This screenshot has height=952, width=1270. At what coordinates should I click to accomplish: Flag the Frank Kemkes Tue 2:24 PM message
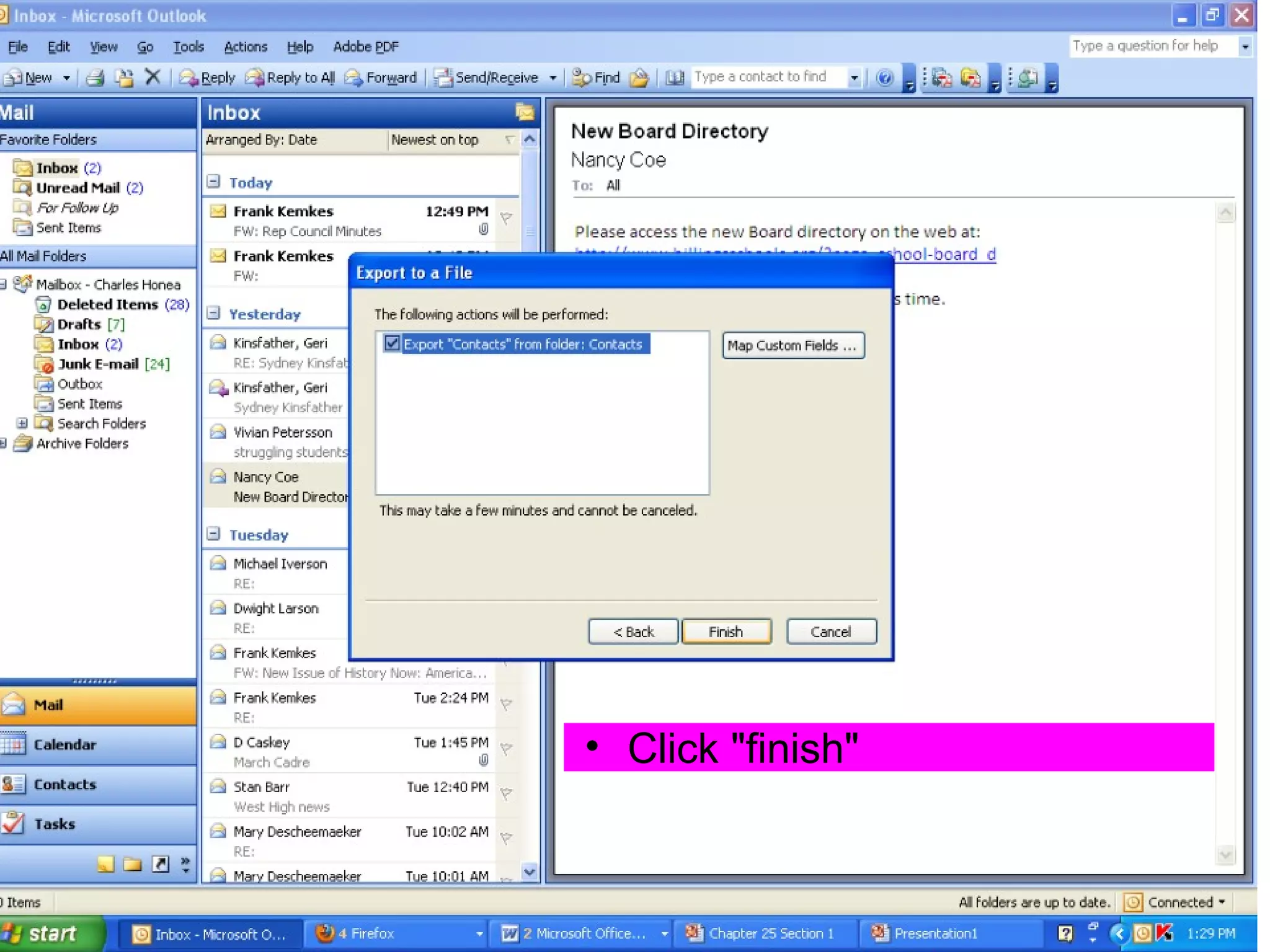click(507, 704)
